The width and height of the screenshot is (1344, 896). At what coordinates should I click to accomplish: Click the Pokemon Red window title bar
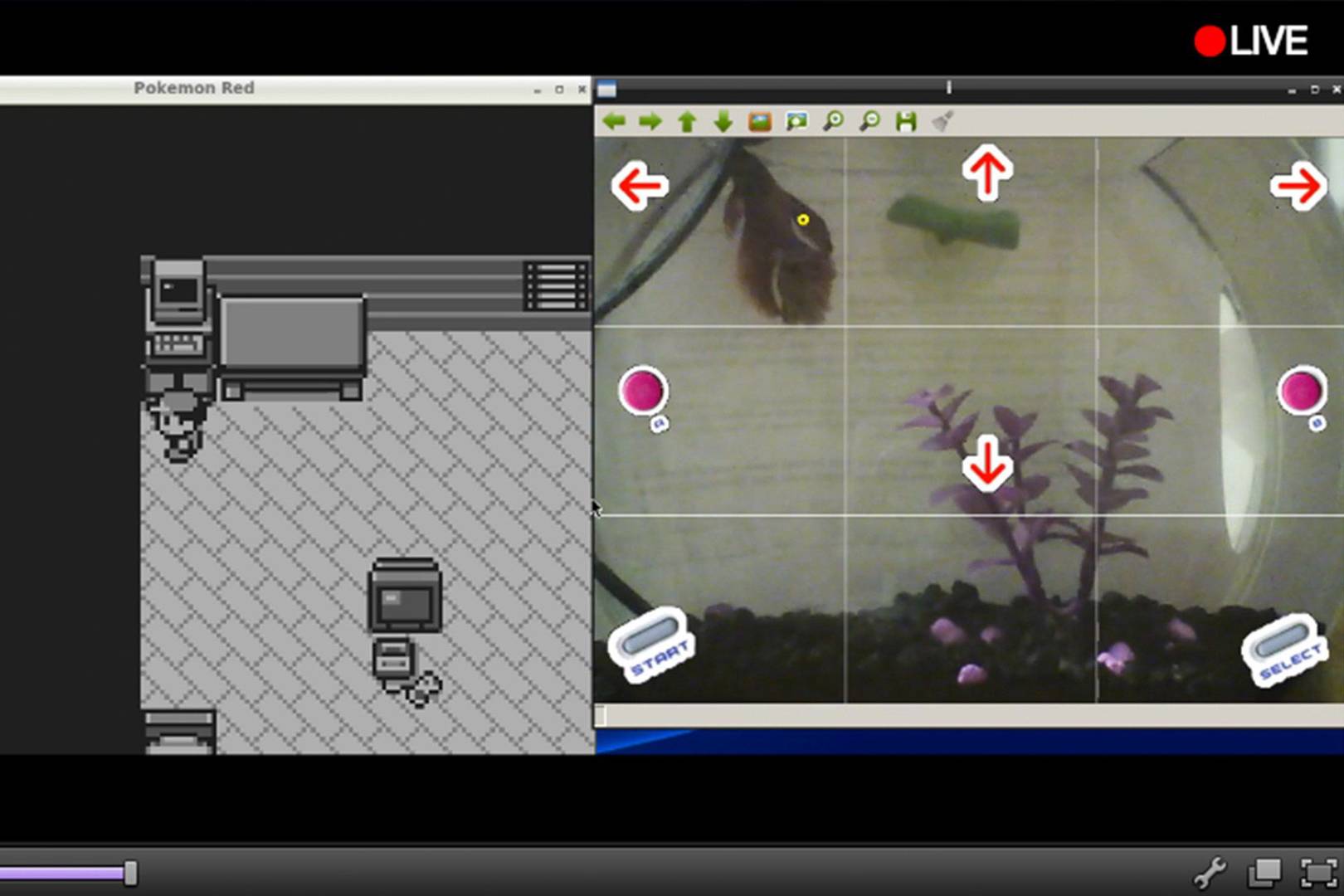pyautogui.click(x=295, y=89)
